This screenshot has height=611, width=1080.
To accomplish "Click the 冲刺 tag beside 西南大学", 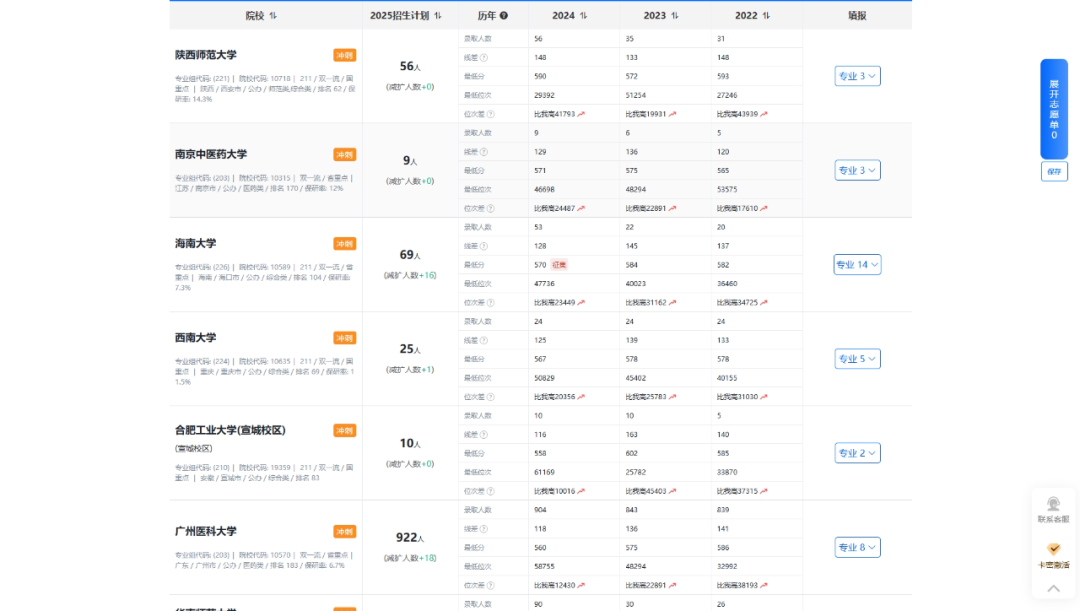I will pyautogui.click(x=344, y=338).
